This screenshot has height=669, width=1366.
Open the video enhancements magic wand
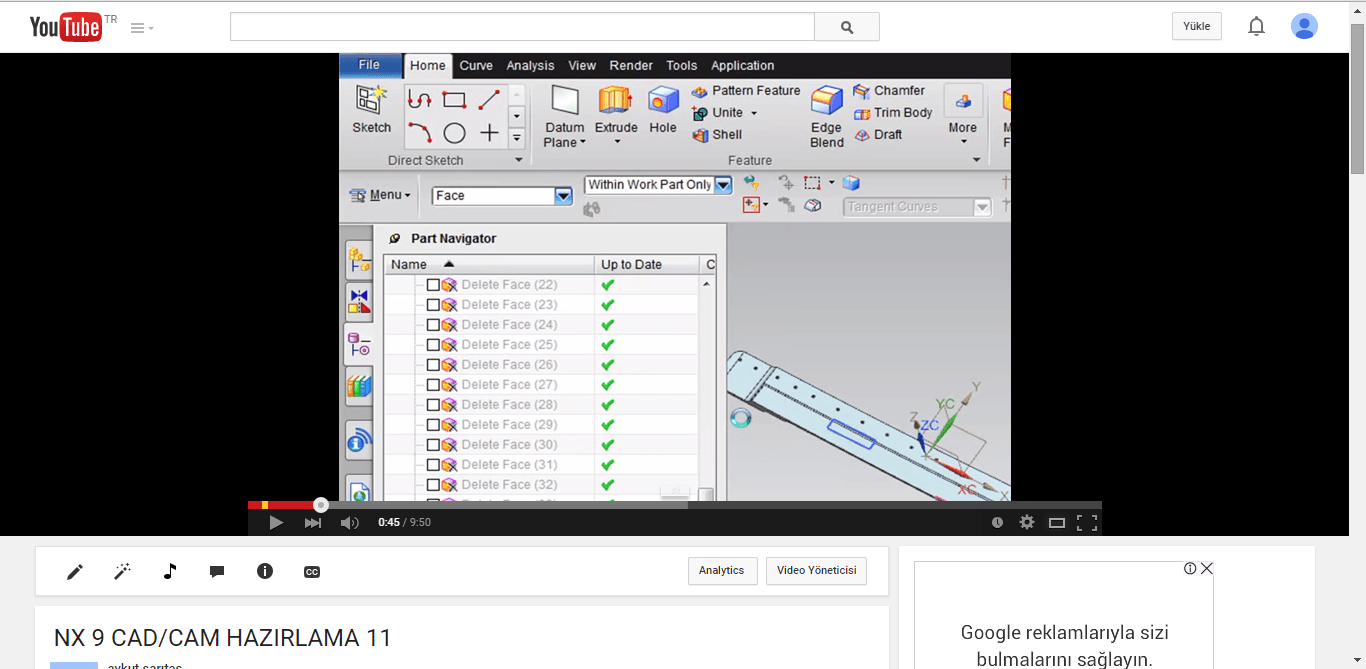click(x=123, y=571)
